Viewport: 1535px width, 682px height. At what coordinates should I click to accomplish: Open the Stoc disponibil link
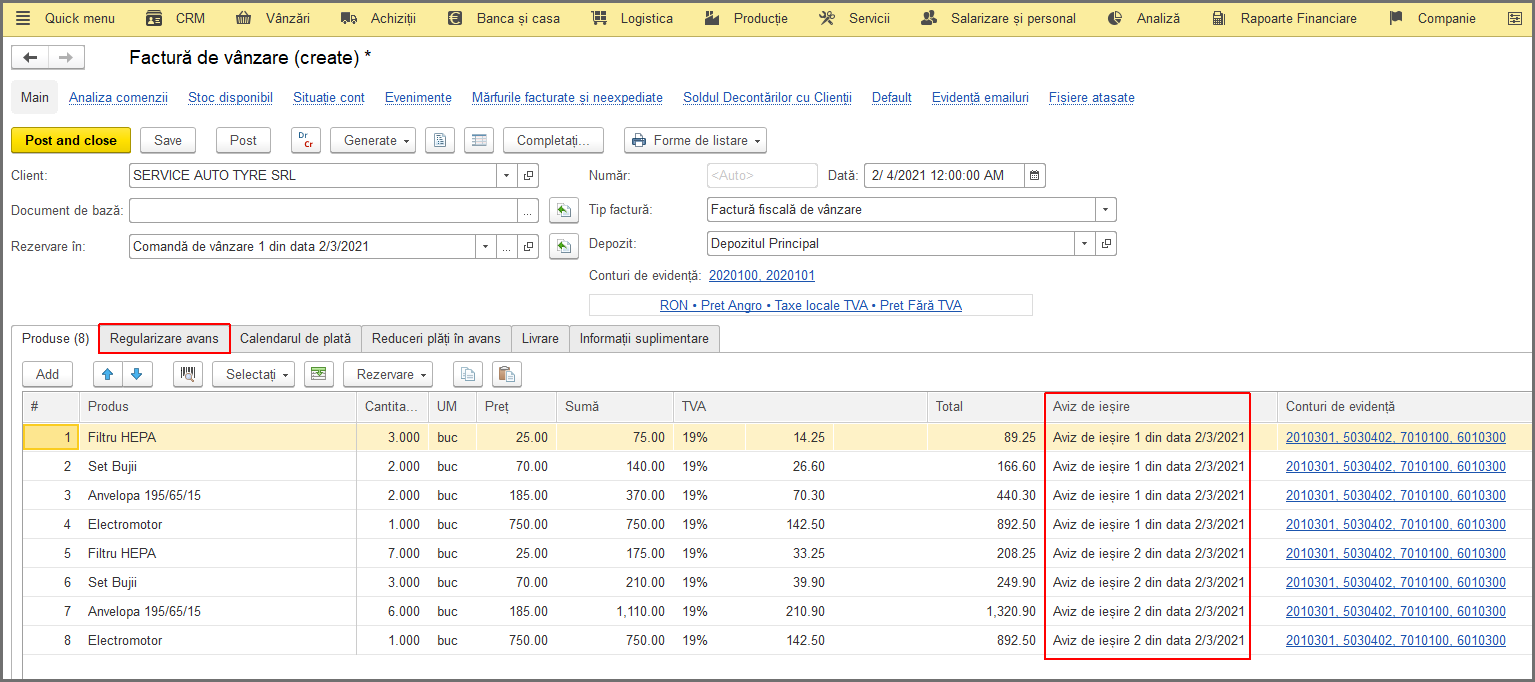[x=230, y=98]
